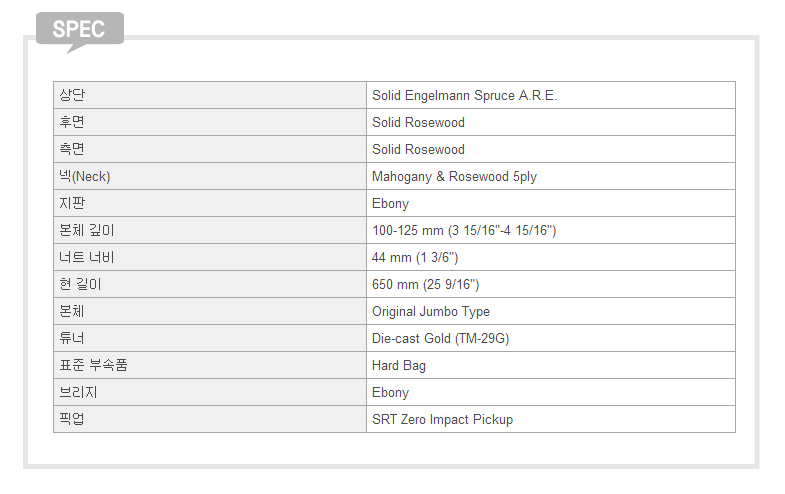
Task: Click the 후면 row label
Action: click(x=73, y=122)
